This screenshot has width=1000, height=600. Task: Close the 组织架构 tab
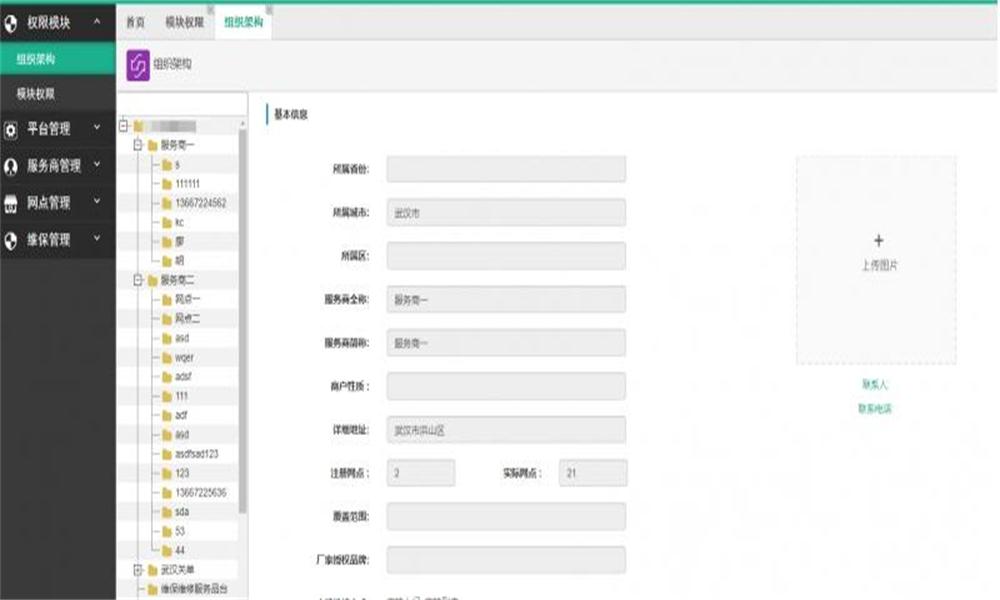click(x=268, y=9)
